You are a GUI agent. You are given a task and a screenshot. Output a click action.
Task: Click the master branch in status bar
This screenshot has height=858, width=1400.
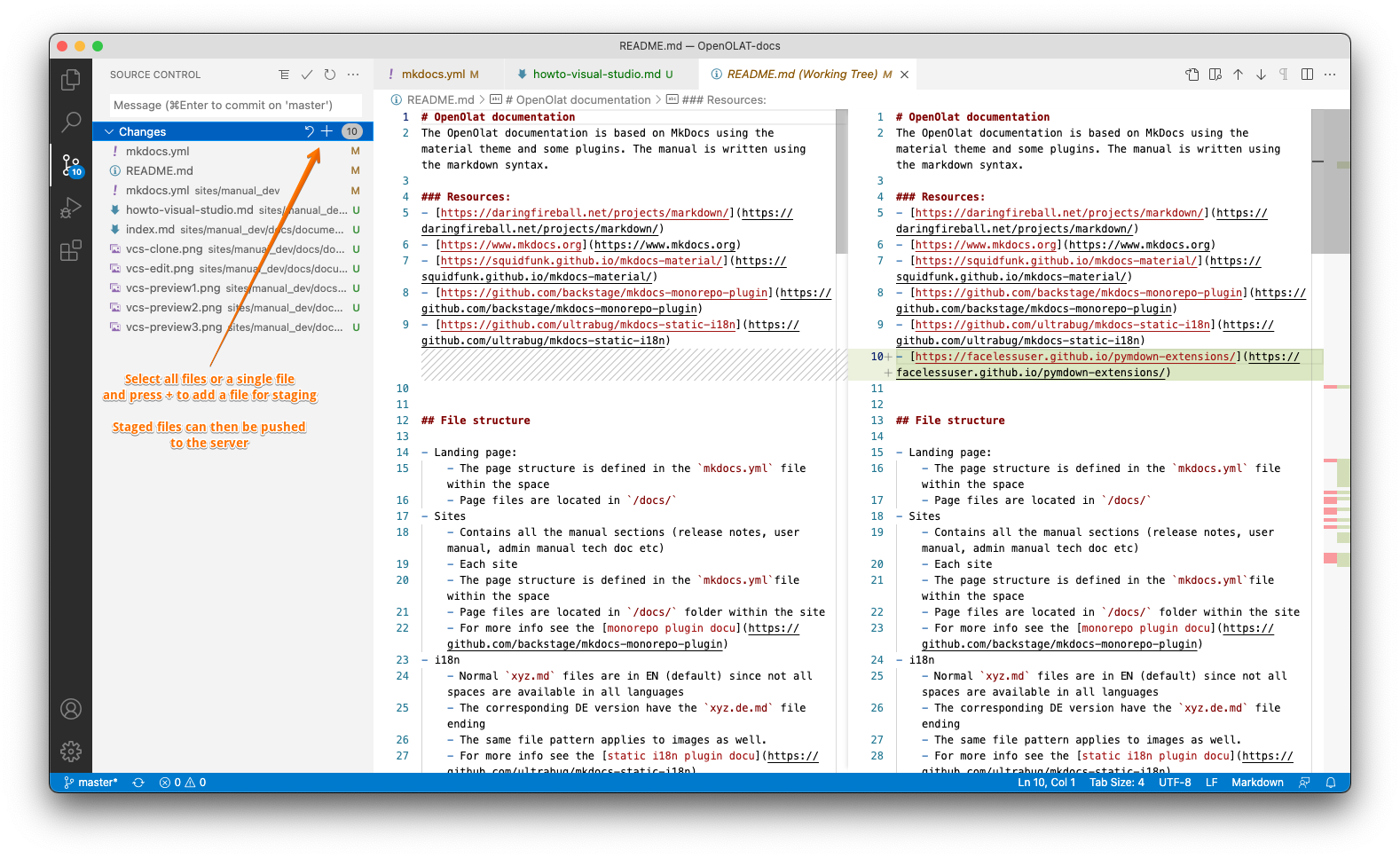click(x=91, y=783)
